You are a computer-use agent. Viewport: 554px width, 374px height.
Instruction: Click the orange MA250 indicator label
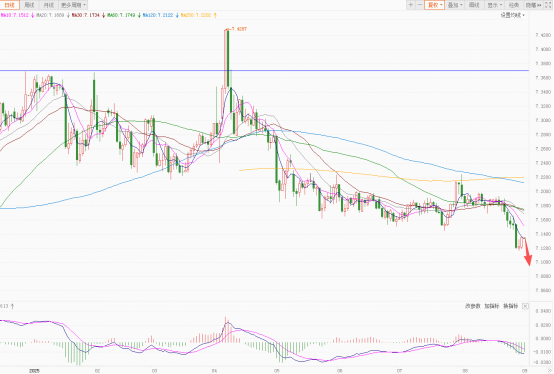point(196,15)
